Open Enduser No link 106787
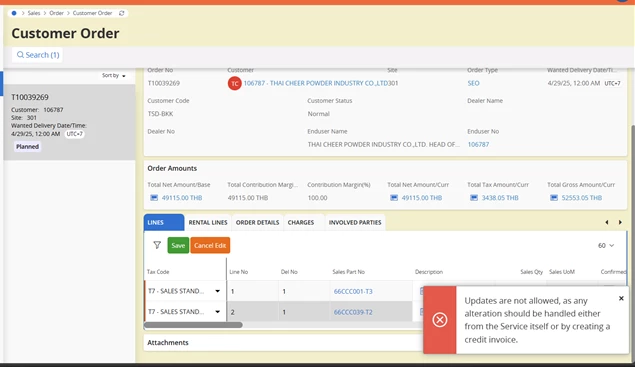 coord(478,144)
